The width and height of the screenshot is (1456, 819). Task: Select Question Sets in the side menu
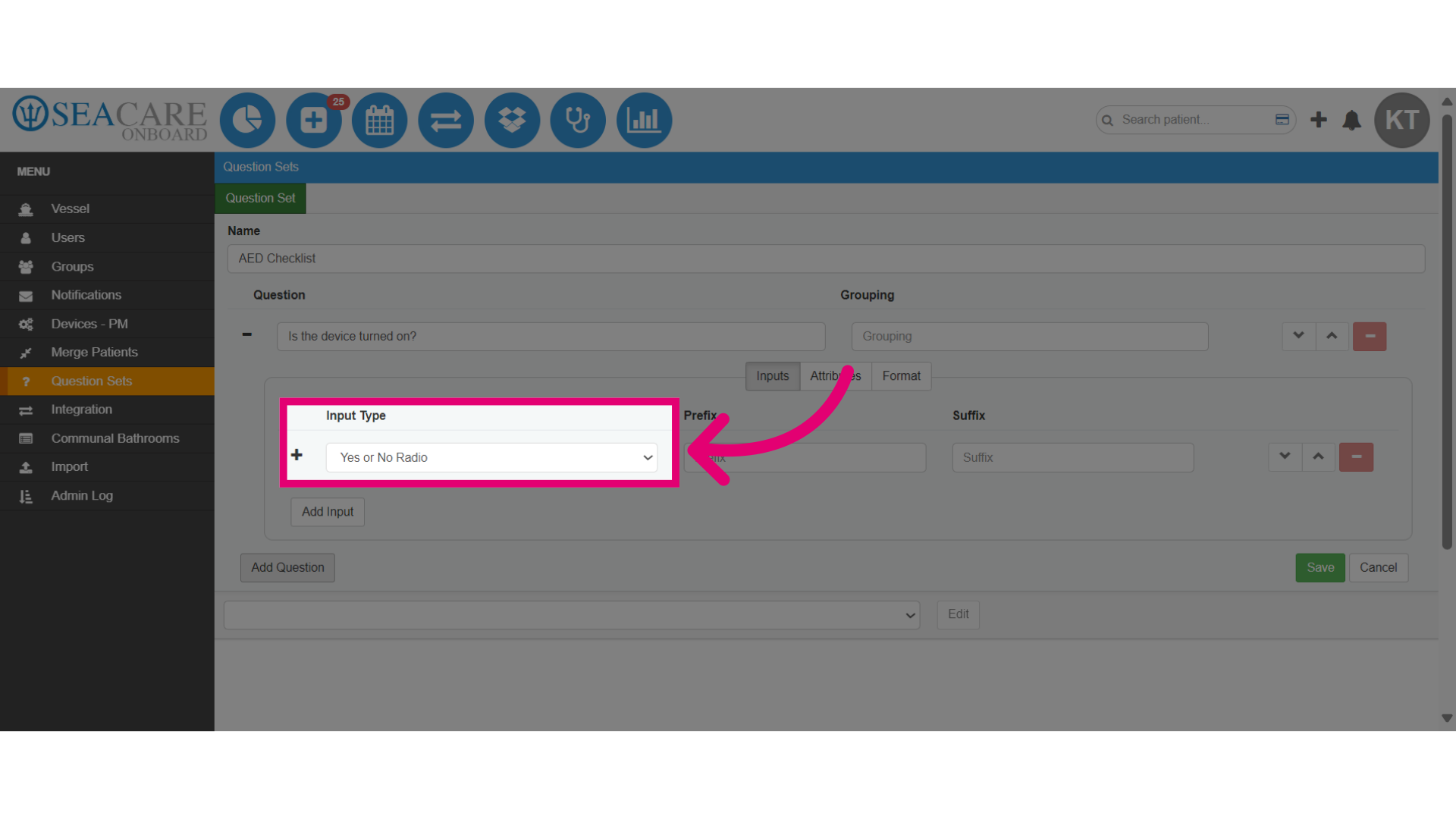pyautogui.click(x=107, y=381)
